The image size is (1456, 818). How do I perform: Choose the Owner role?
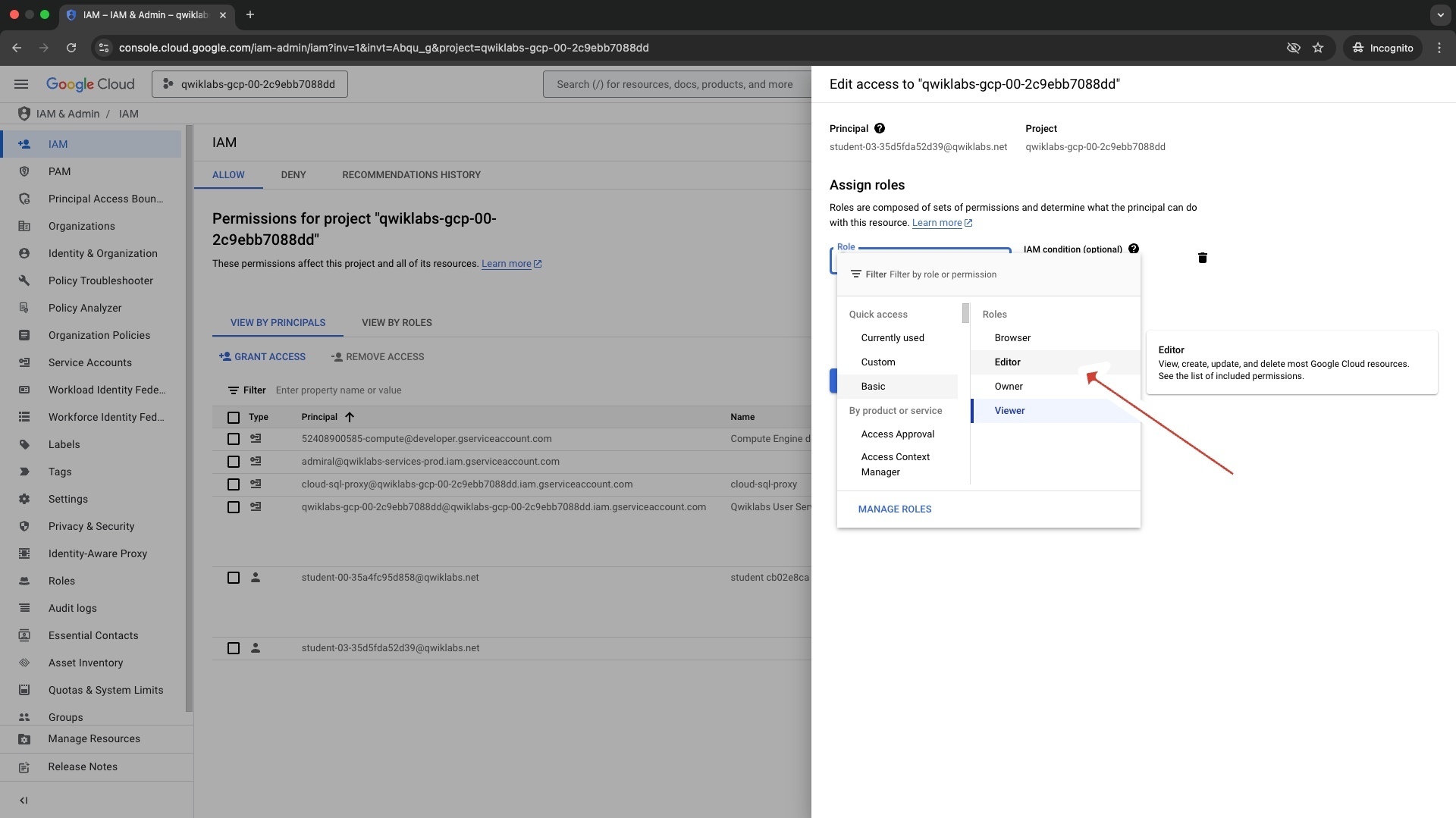tap(1056, 387)
